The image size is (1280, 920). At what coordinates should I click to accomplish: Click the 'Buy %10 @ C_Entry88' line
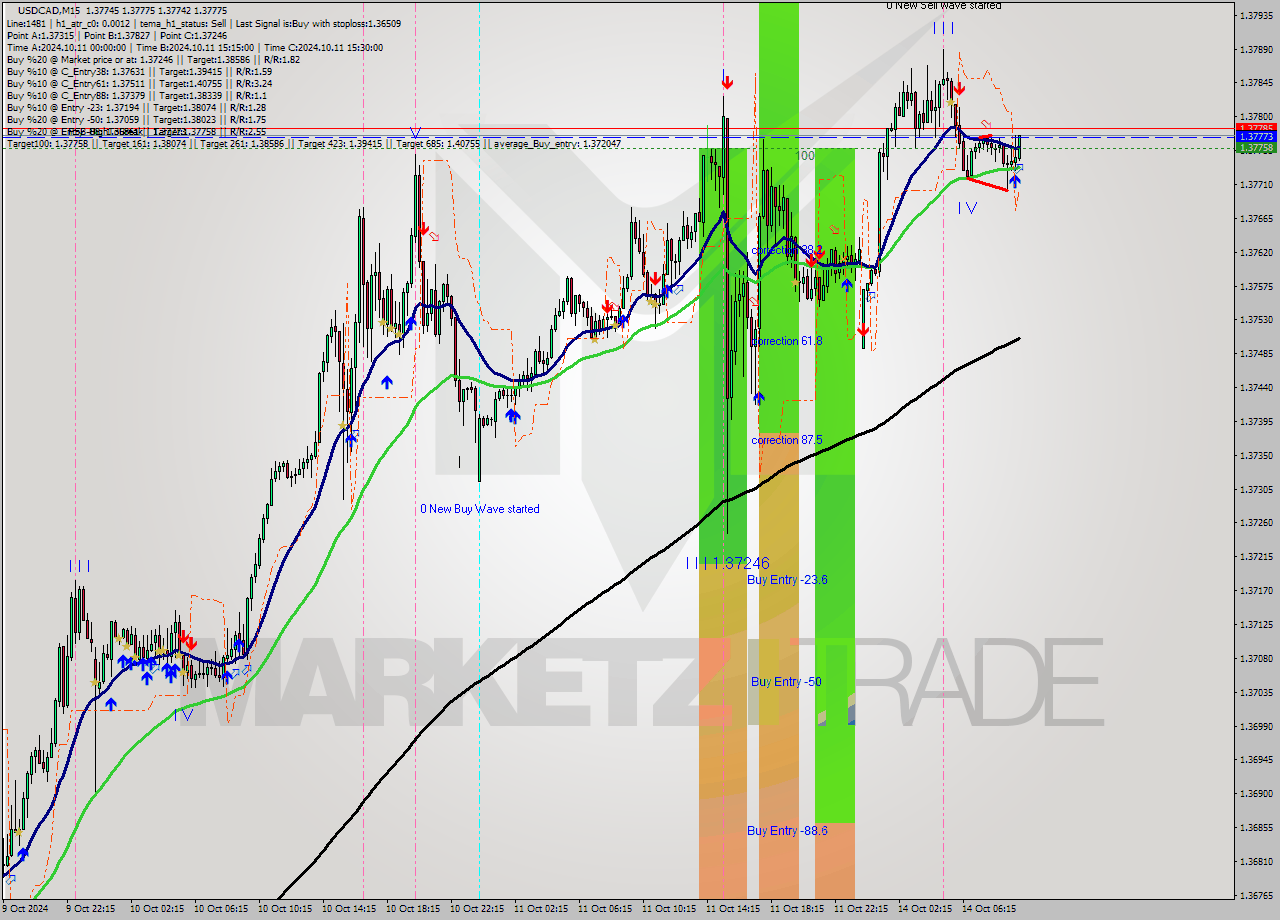coord(139,95)
